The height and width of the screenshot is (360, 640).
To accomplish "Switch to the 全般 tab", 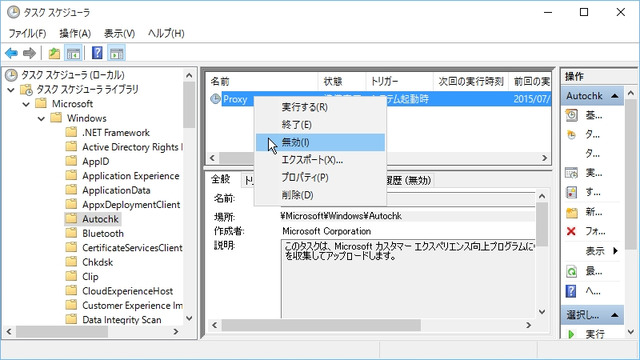I will click(x=221, y=179).
